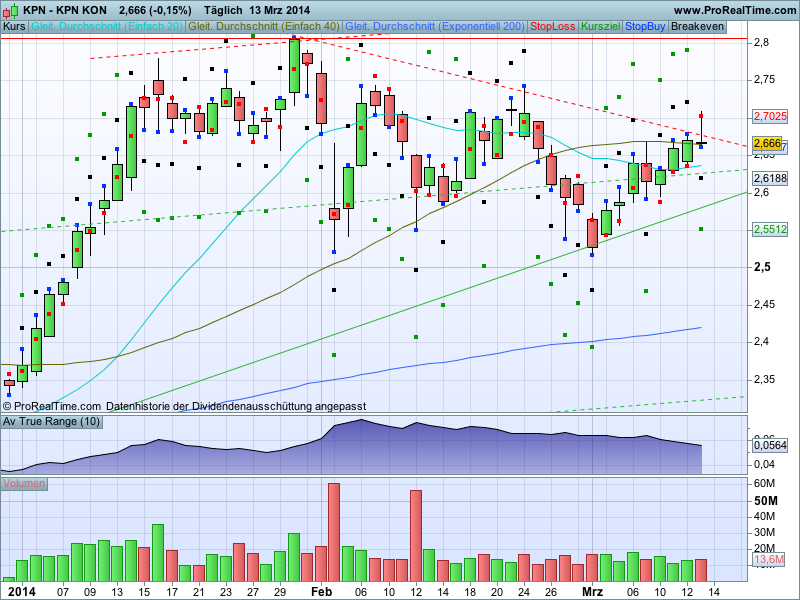Viewport: 800px width, 600px height.
Task: Click the 07 label on date axis
Action: tap(63, 592)
